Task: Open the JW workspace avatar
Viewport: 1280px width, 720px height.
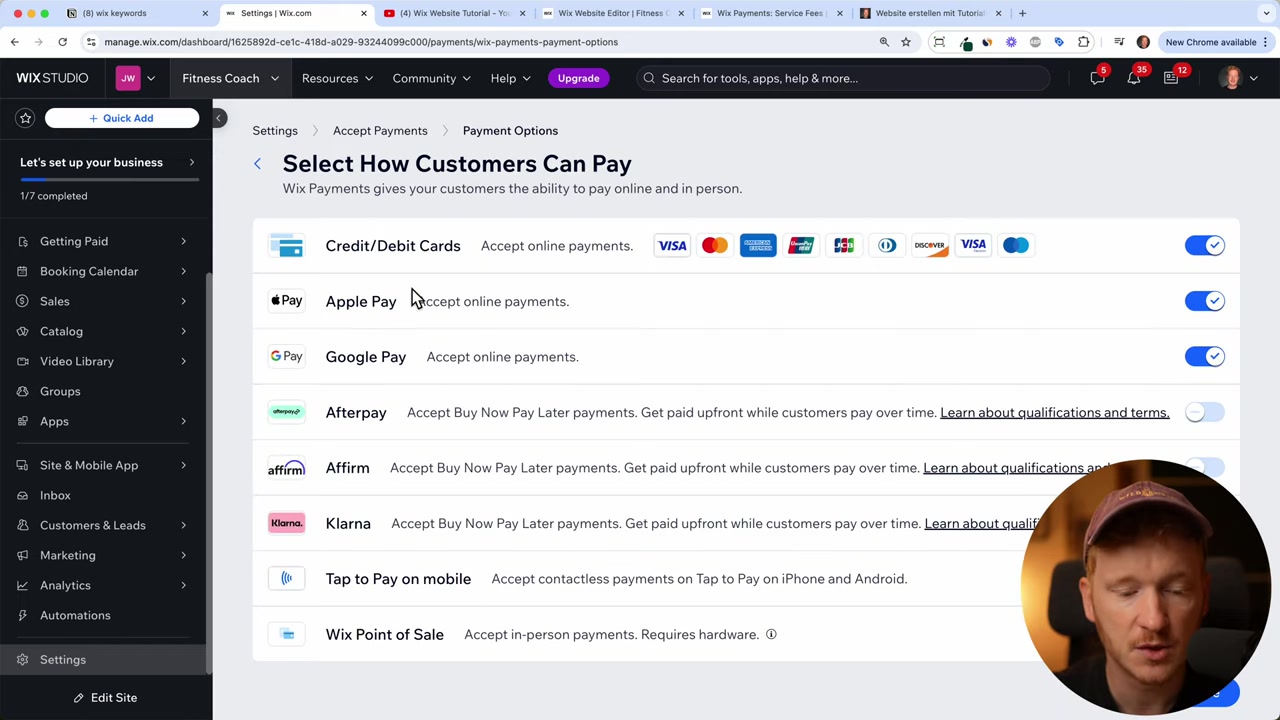Action: pyautogui.click(x=128, y=78)
